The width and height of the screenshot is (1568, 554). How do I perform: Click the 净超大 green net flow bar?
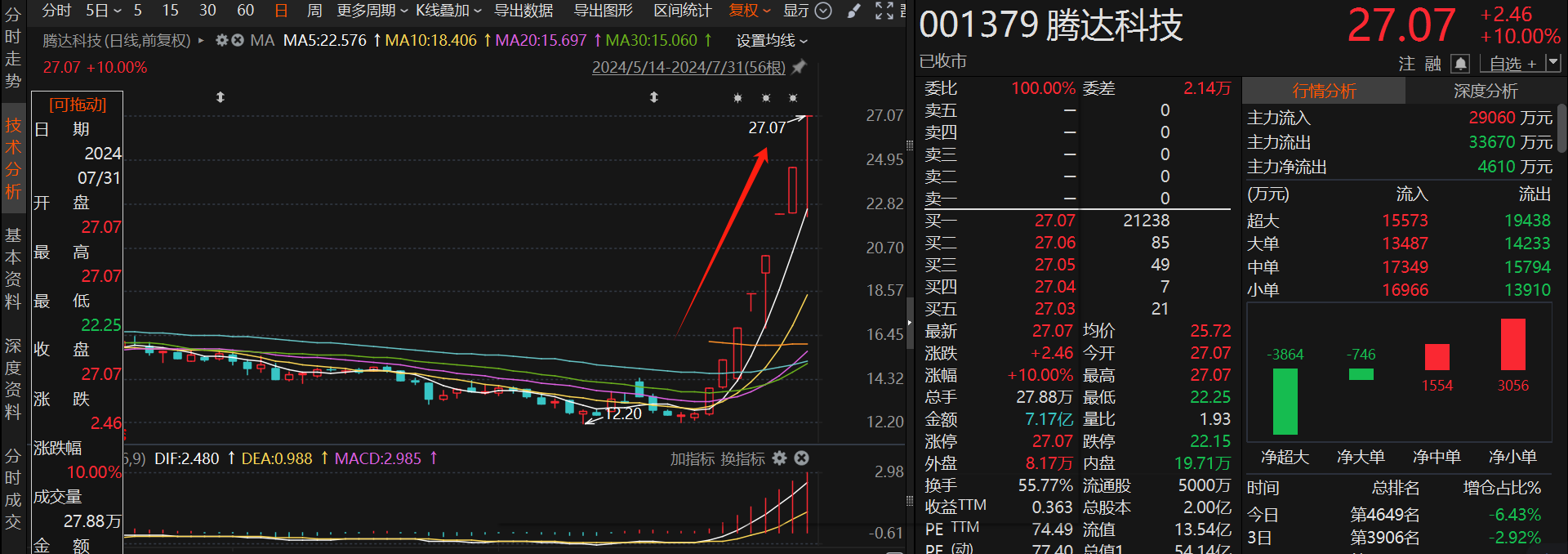point(1285,401)
